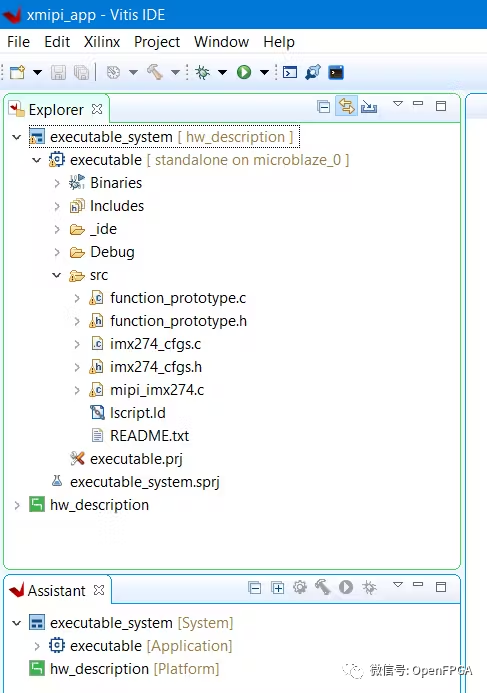Collapse the executable_system project node
Viewport: 487px width, 693px height.
point(17,137)
